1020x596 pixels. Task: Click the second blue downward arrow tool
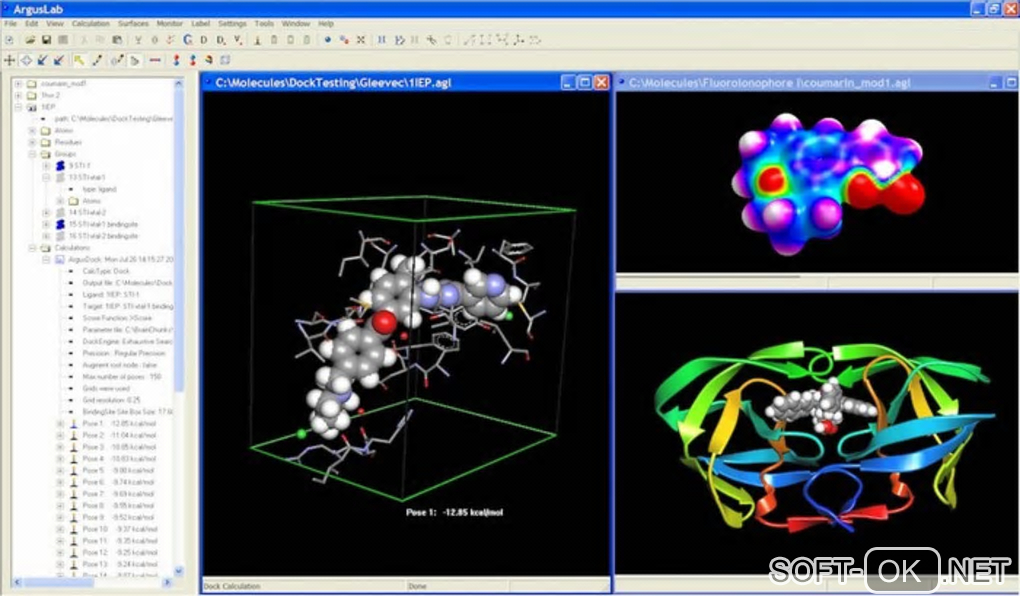click(x=59, y=60)
